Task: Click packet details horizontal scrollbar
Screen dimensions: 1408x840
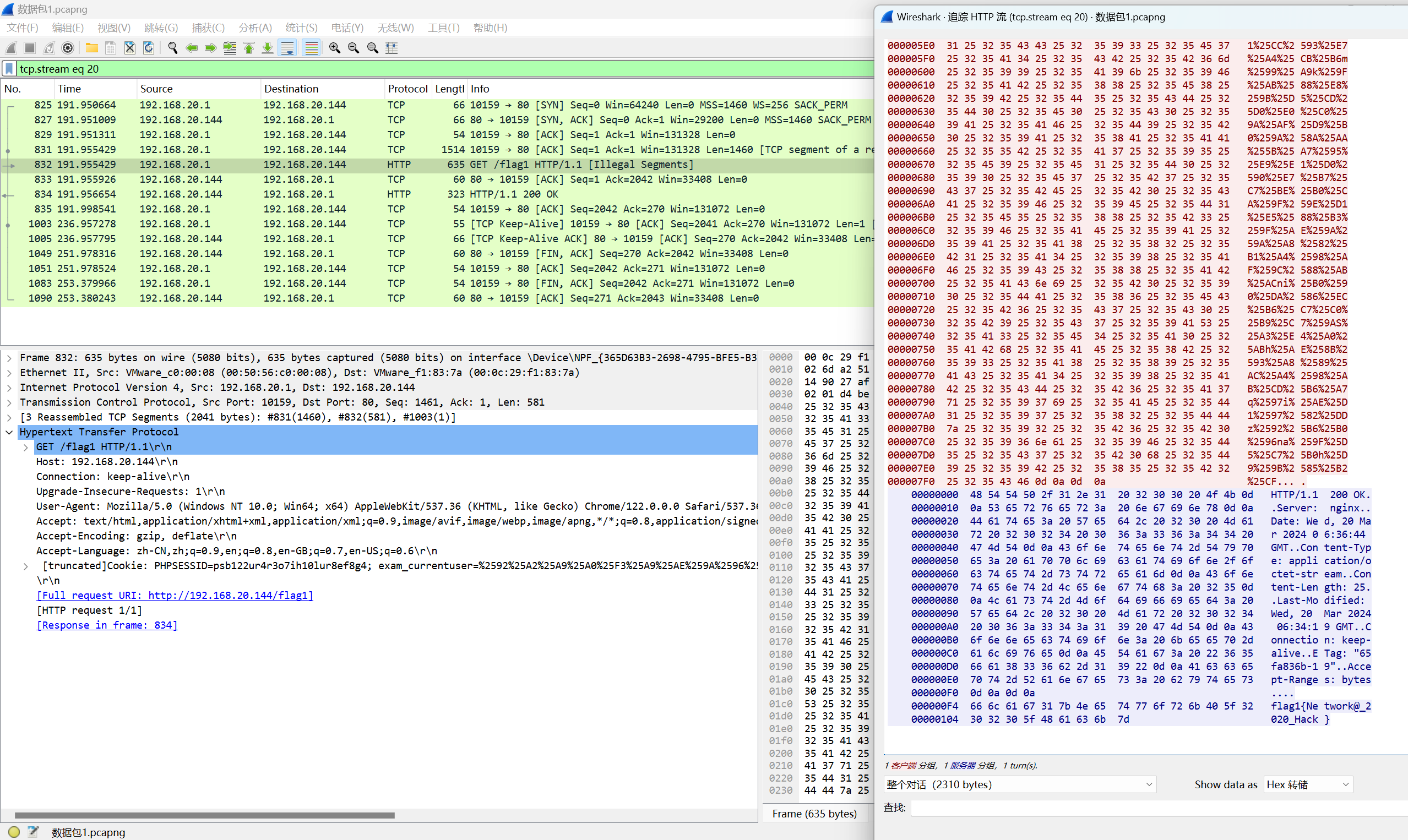Action: click(204, 816)
